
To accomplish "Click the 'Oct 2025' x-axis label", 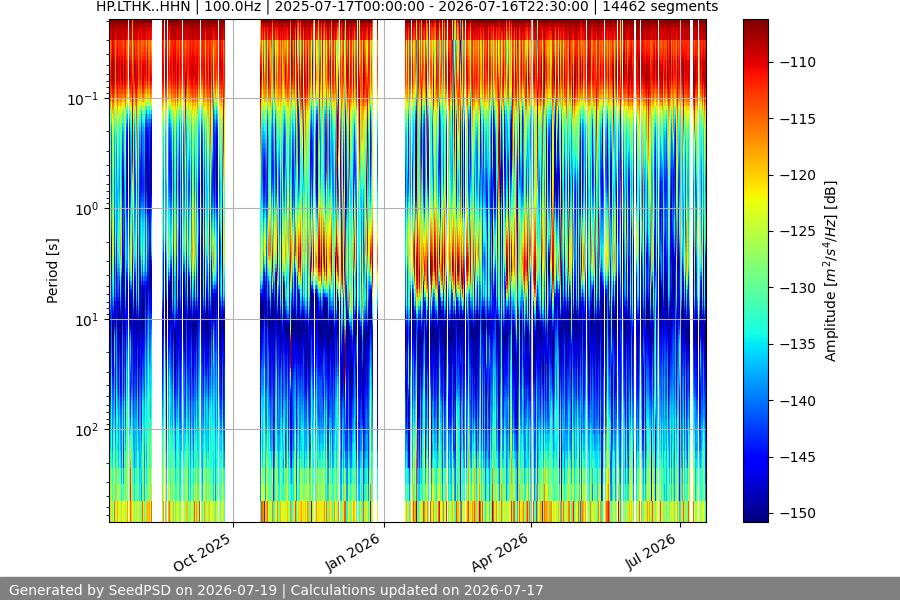I will point(202,552).
